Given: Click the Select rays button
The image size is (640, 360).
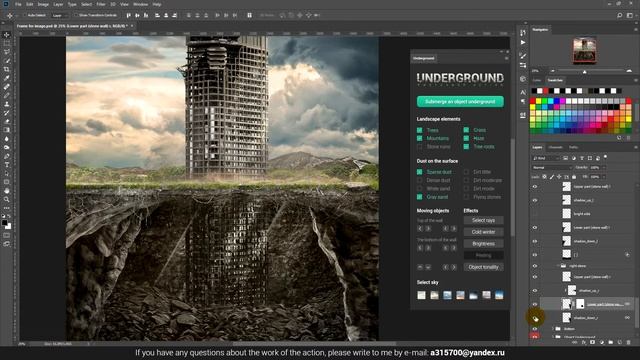Looking at the screenshot, I should pos(483,220).
